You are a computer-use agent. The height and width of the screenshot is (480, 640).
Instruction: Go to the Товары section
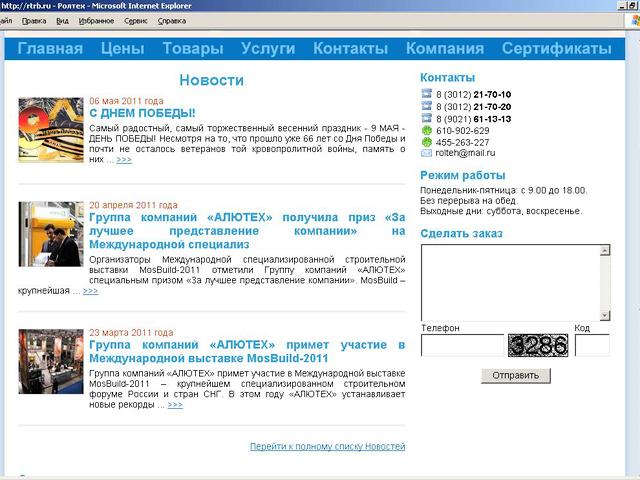[193, 49]
